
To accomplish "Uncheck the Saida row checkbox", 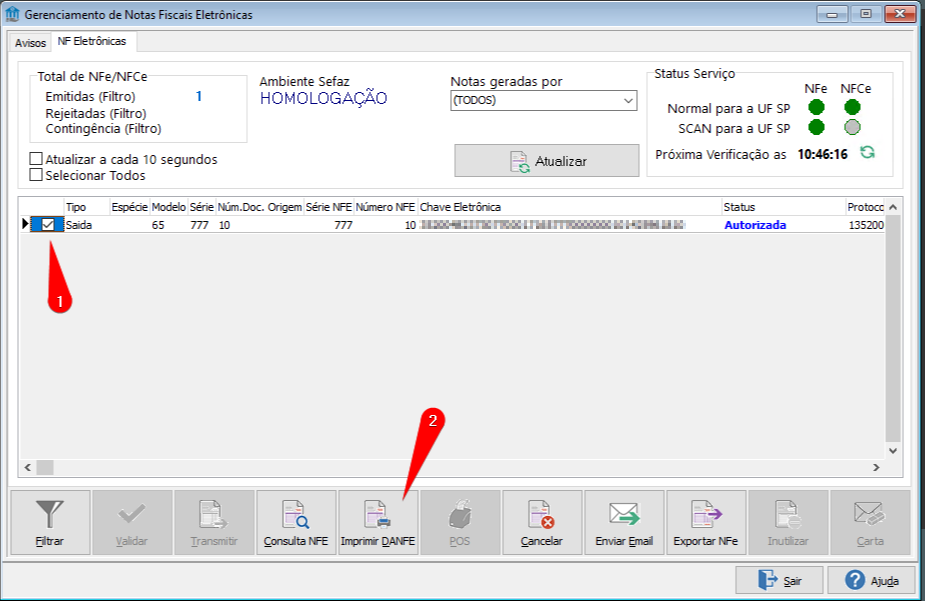I will [x=48, y=225].
